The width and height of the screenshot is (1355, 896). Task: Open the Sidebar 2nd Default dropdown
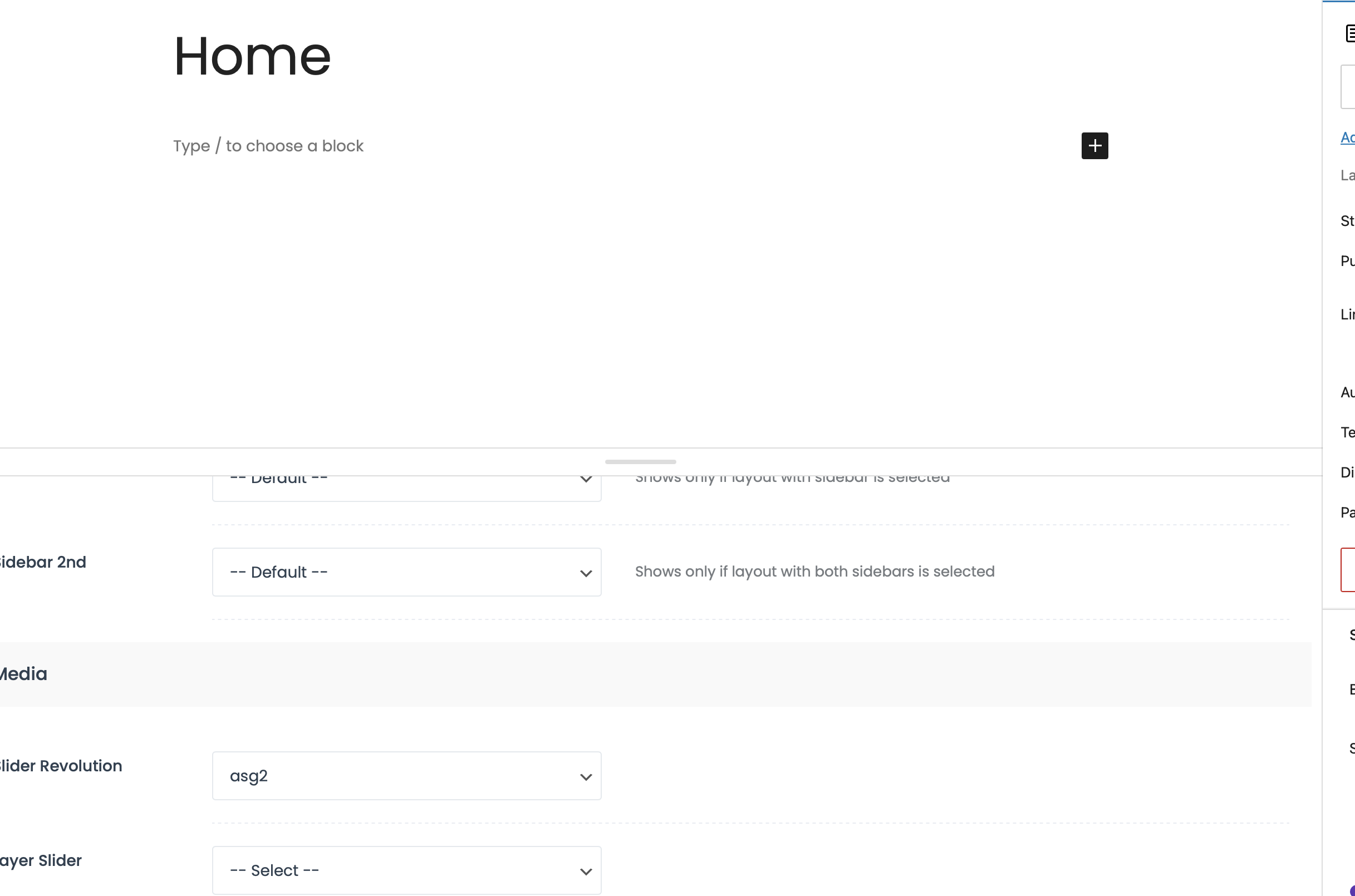pos(406,572)
